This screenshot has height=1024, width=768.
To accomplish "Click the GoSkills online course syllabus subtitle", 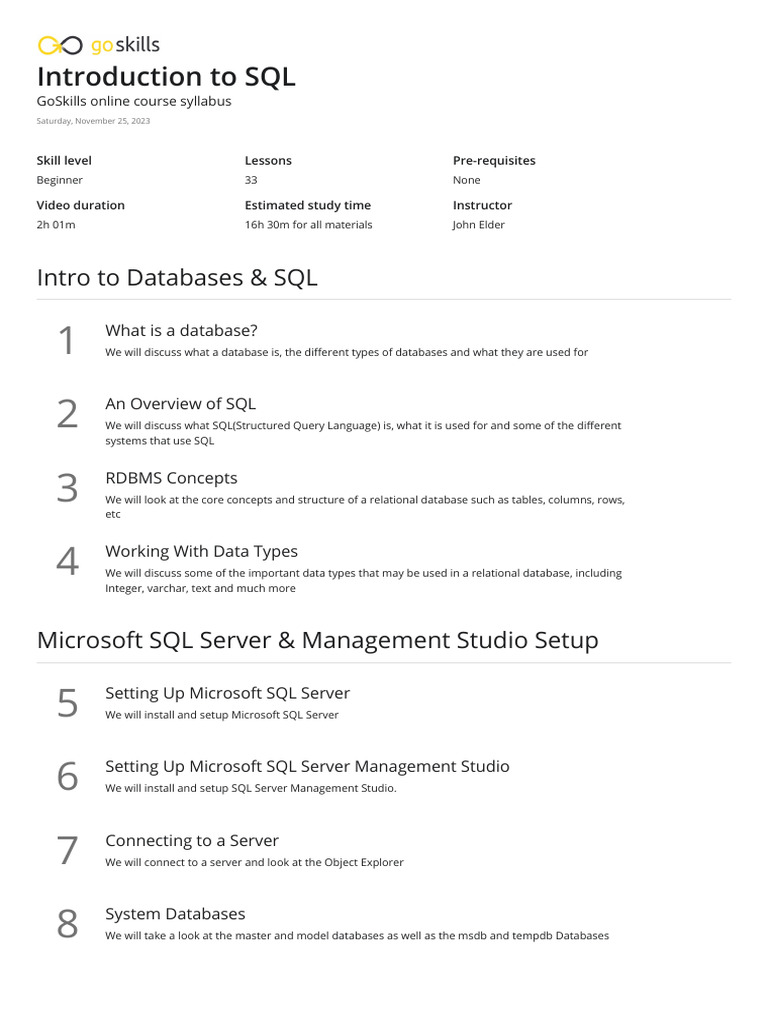I will click(x=134, y=101).
